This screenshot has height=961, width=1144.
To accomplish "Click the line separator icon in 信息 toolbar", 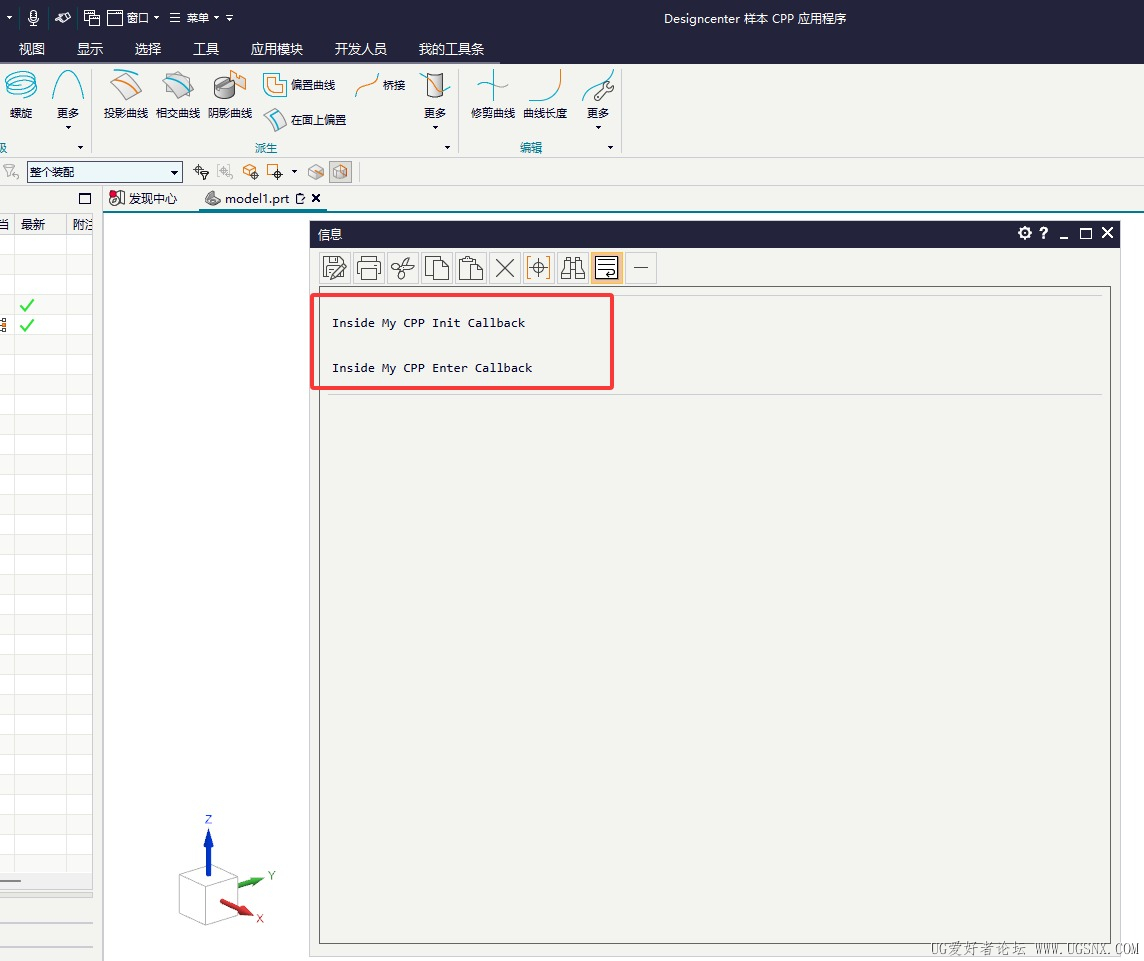I will pos(641,268).
